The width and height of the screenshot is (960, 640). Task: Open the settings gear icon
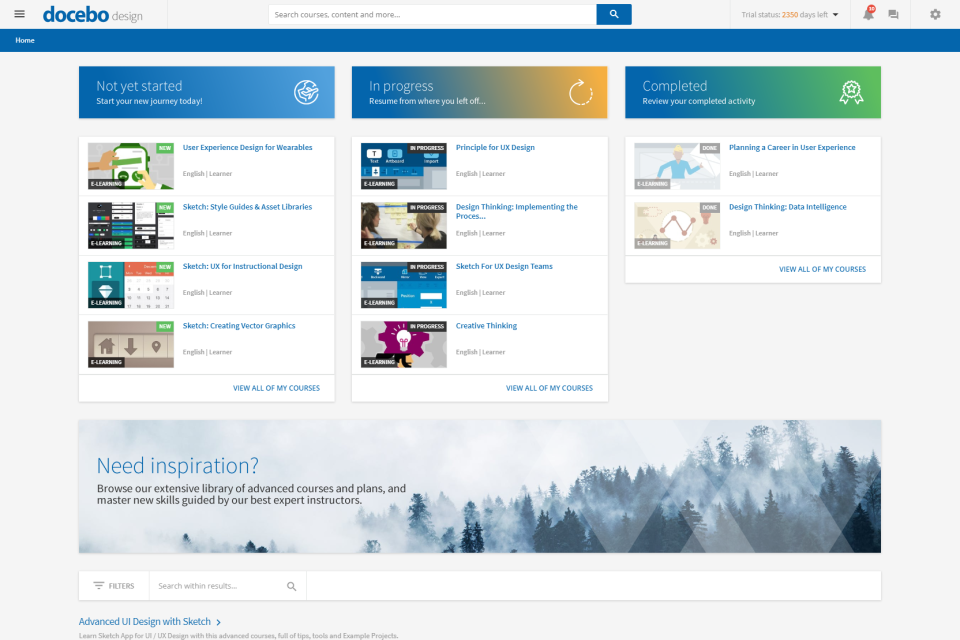pos(935,14)
